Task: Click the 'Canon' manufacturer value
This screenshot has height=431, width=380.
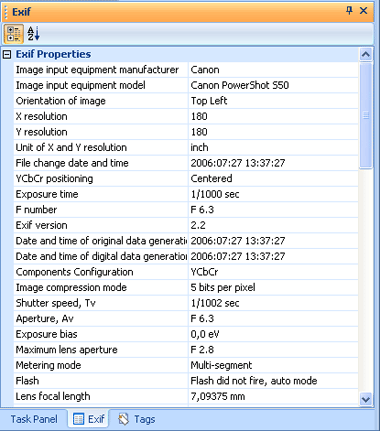Action: tap(205, 70)
